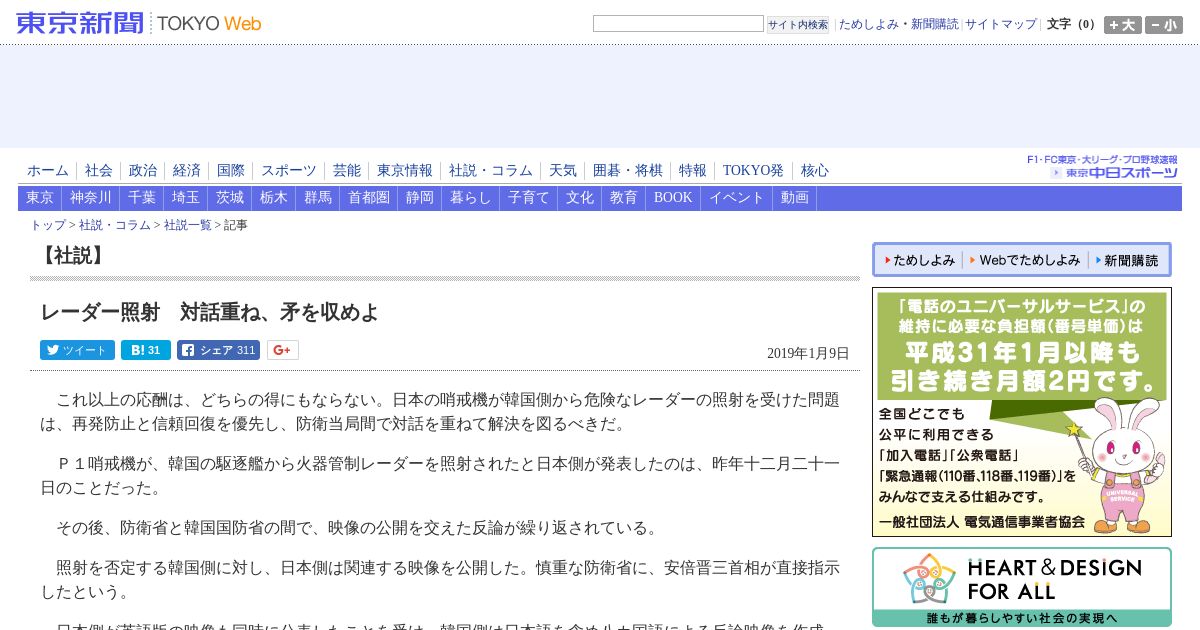Click the Google+ share button
Image resolution: width=1200 pixels, height=630 pixels.
tap(283, 350)
